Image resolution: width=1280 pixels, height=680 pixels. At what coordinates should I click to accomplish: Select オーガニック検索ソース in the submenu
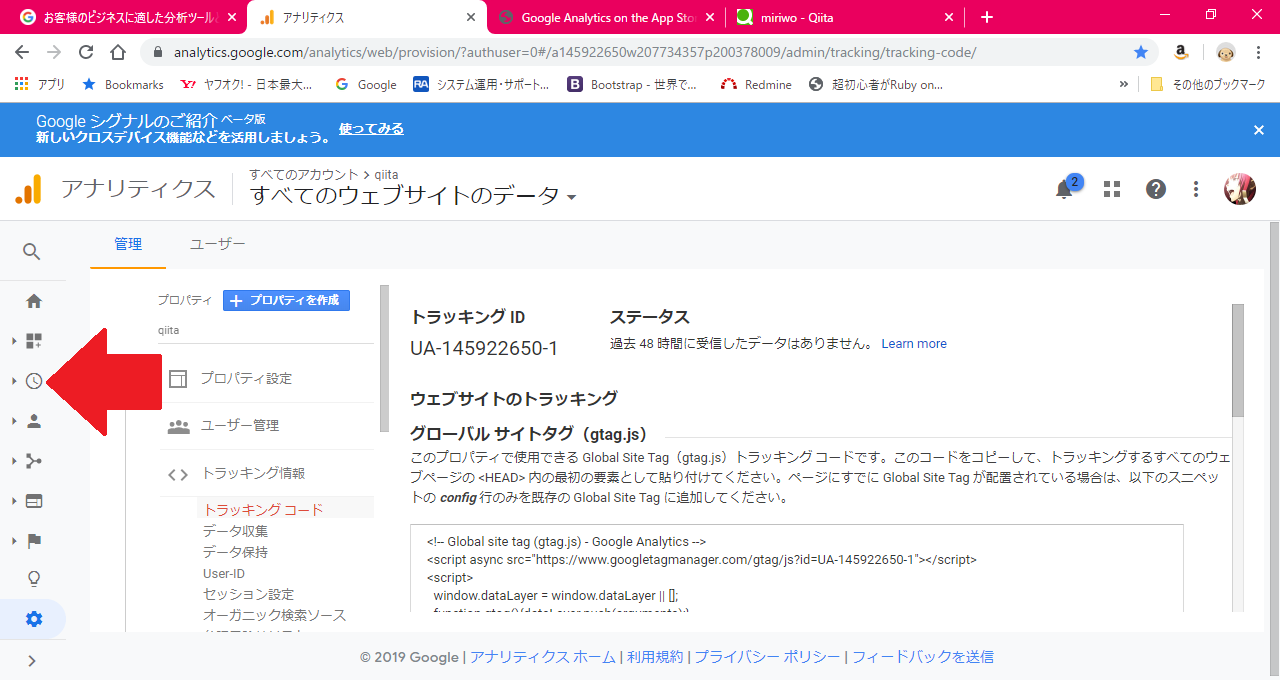(x=274, y=615)
